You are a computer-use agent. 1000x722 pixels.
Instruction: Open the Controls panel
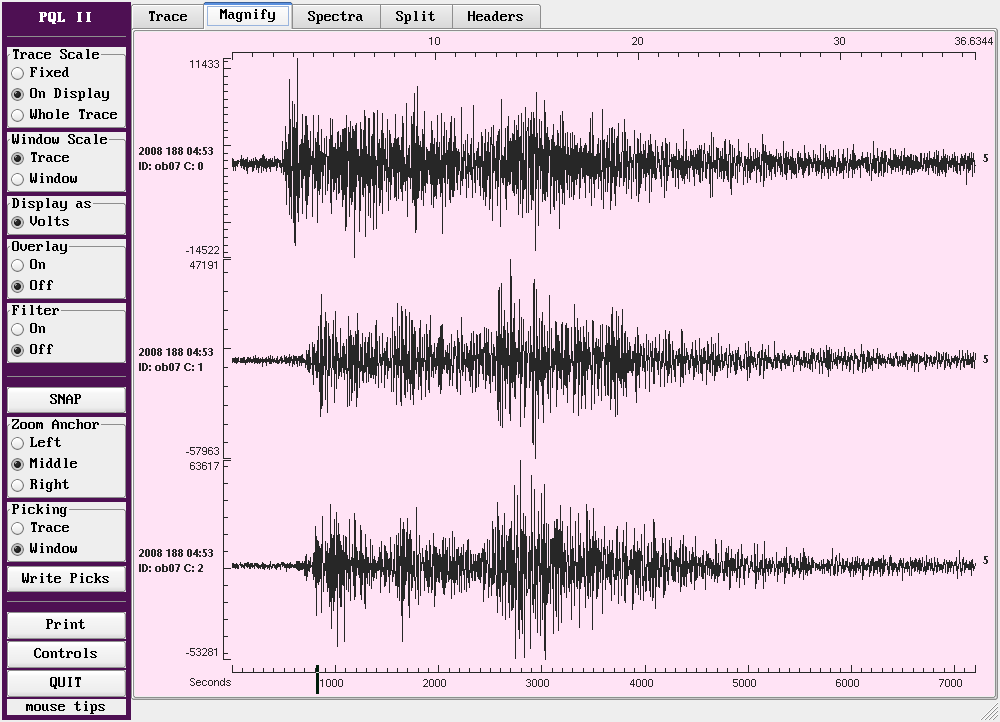(66, 654)
